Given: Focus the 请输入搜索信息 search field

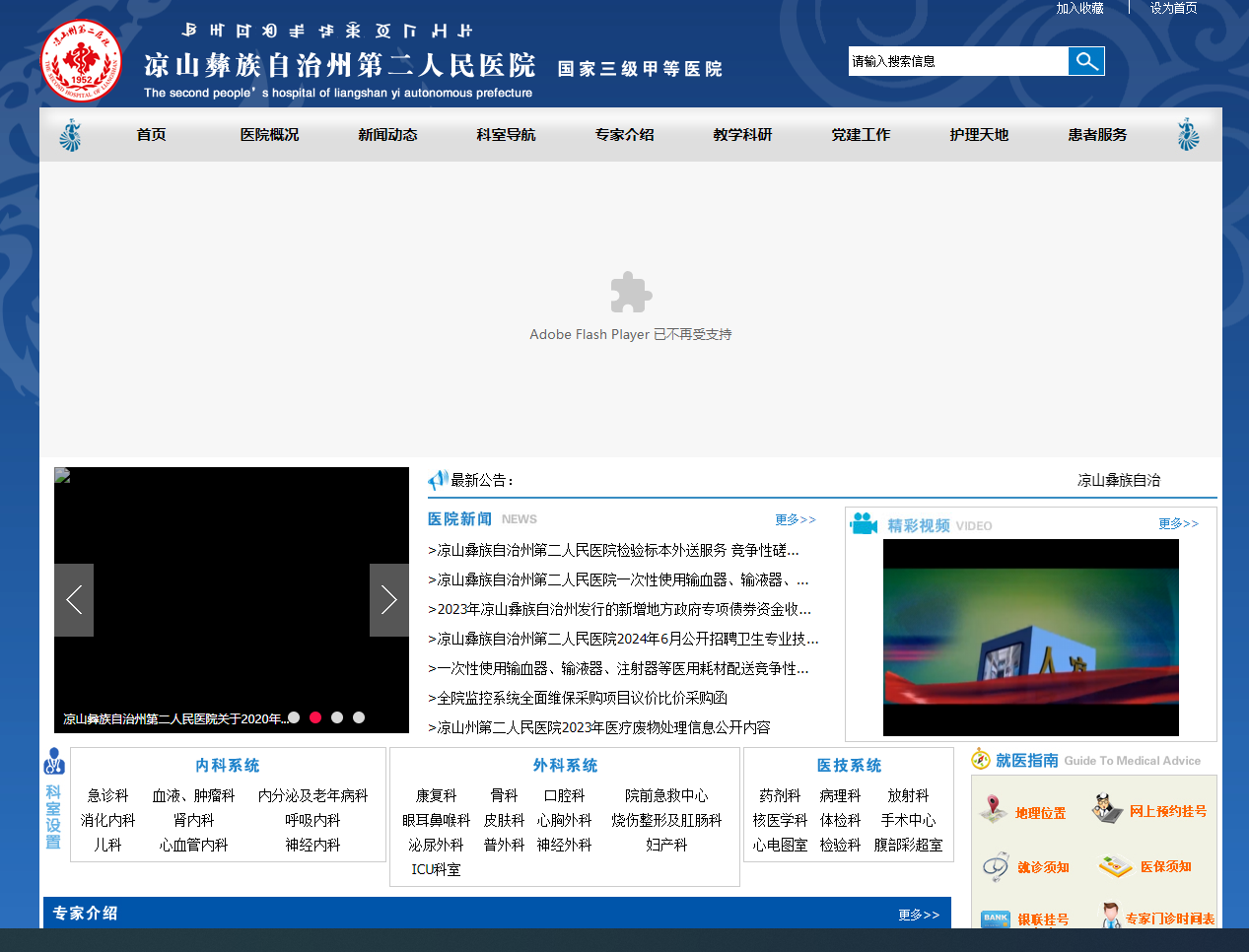Looking at the screenshot, I should pyautogui.click(x=958, y=61).
